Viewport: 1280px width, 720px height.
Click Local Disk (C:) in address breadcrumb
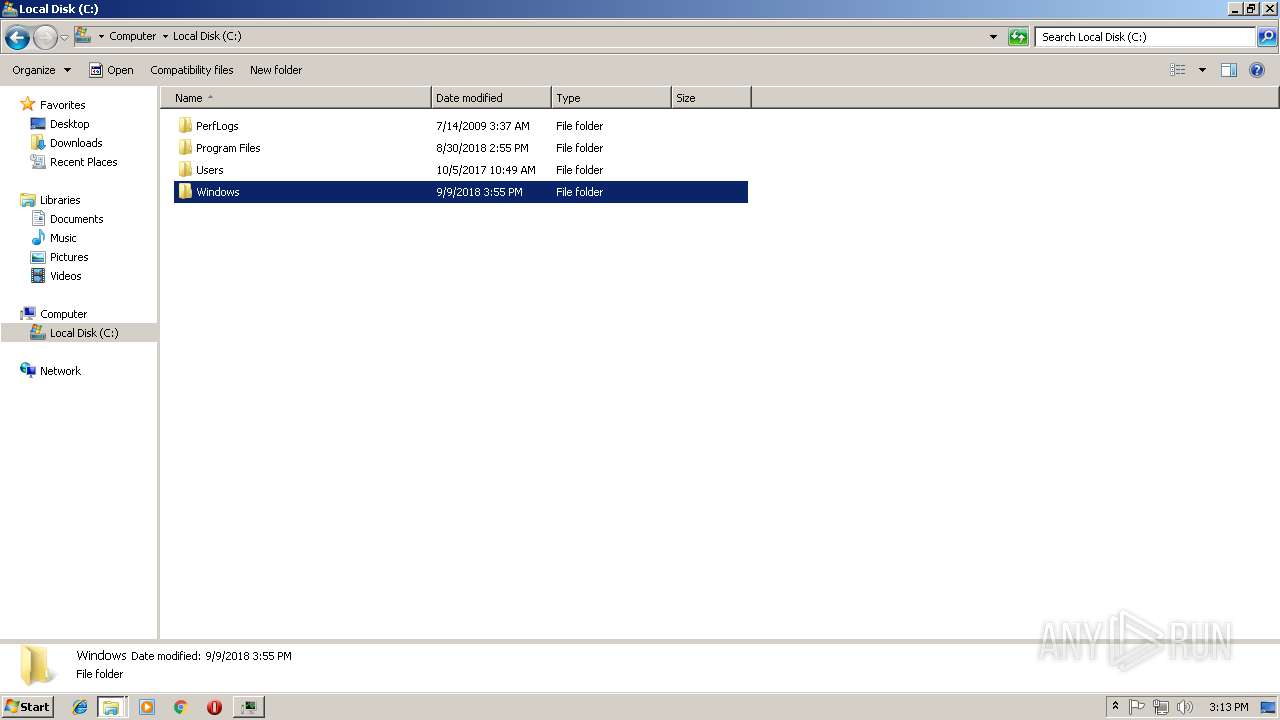tap(207, 36)
